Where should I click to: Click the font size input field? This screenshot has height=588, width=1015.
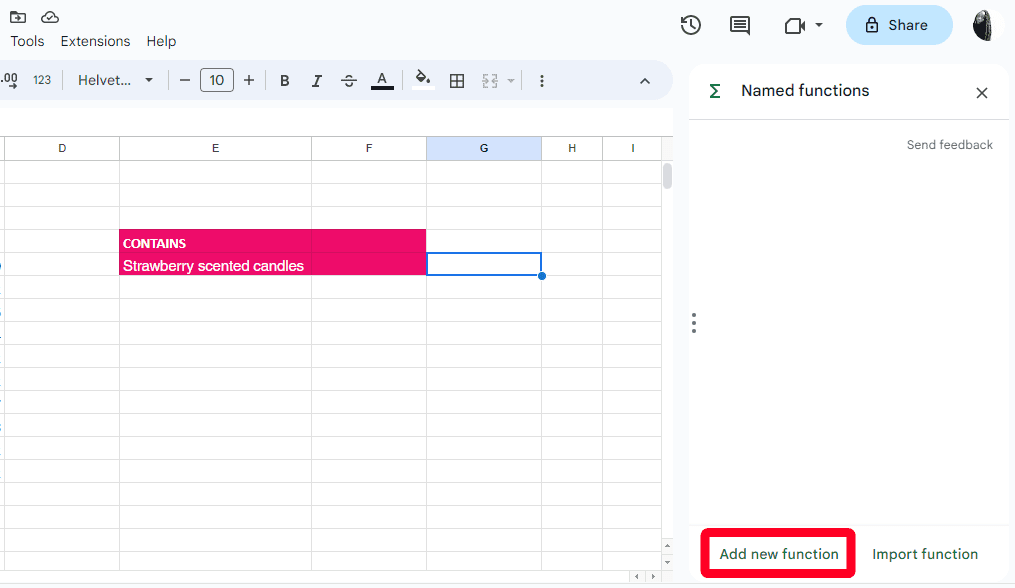(217, 81)
